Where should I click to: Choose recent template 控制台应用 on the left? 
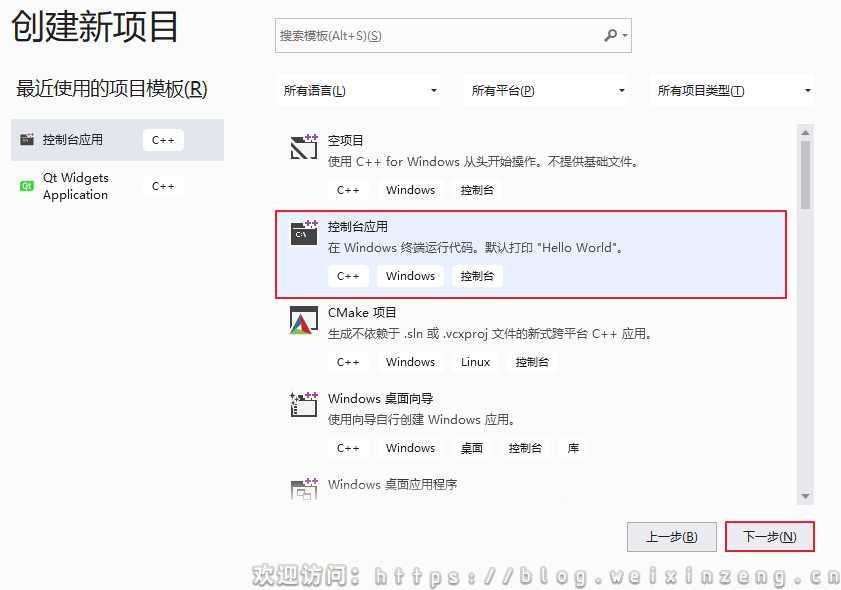(117, 140)
